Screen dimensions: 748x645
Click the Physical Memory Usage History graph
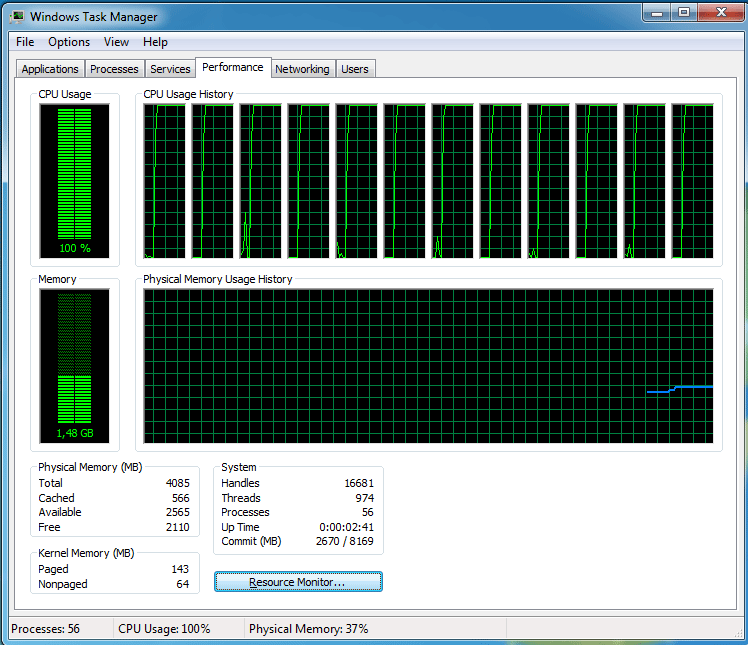[428, 367]
